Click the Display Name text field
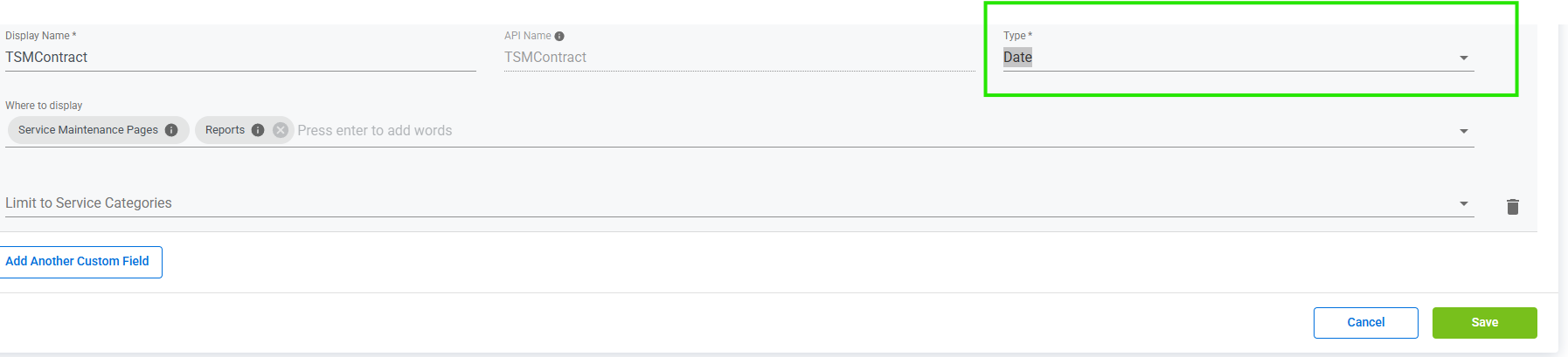The height and width of the screenshot is (357, 1568). [x=240, y=58]
